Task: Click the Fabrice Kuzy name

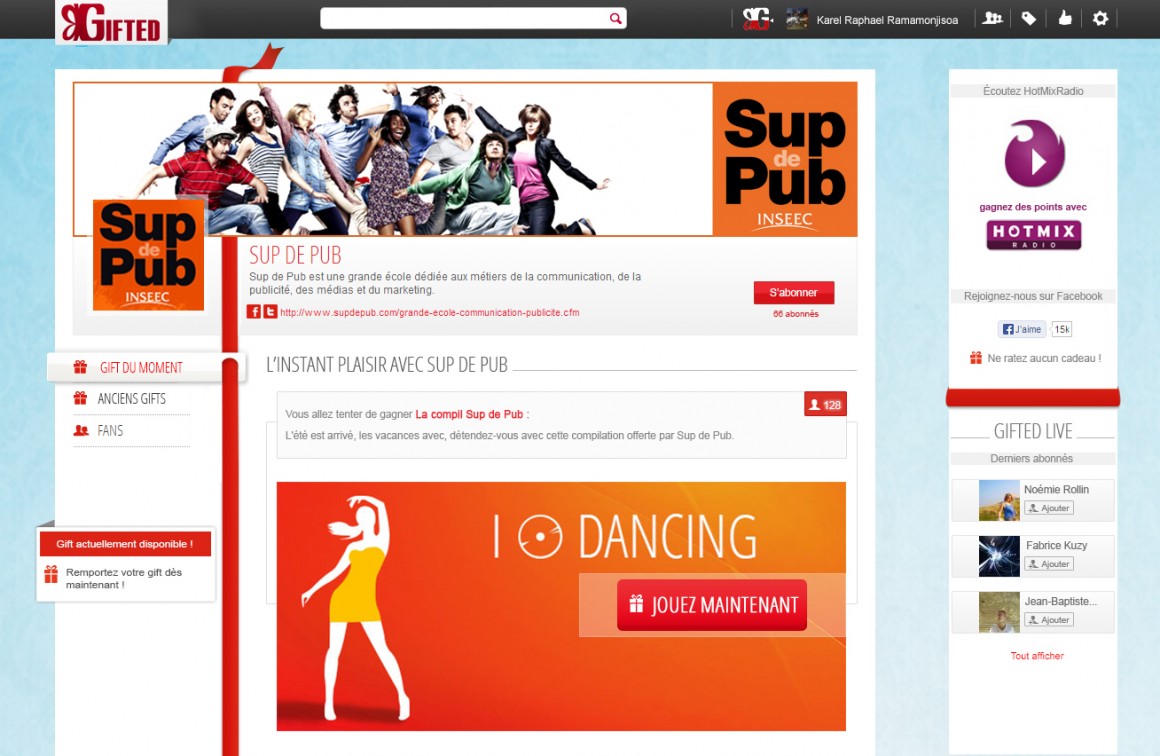Action: coord(1056,545)
